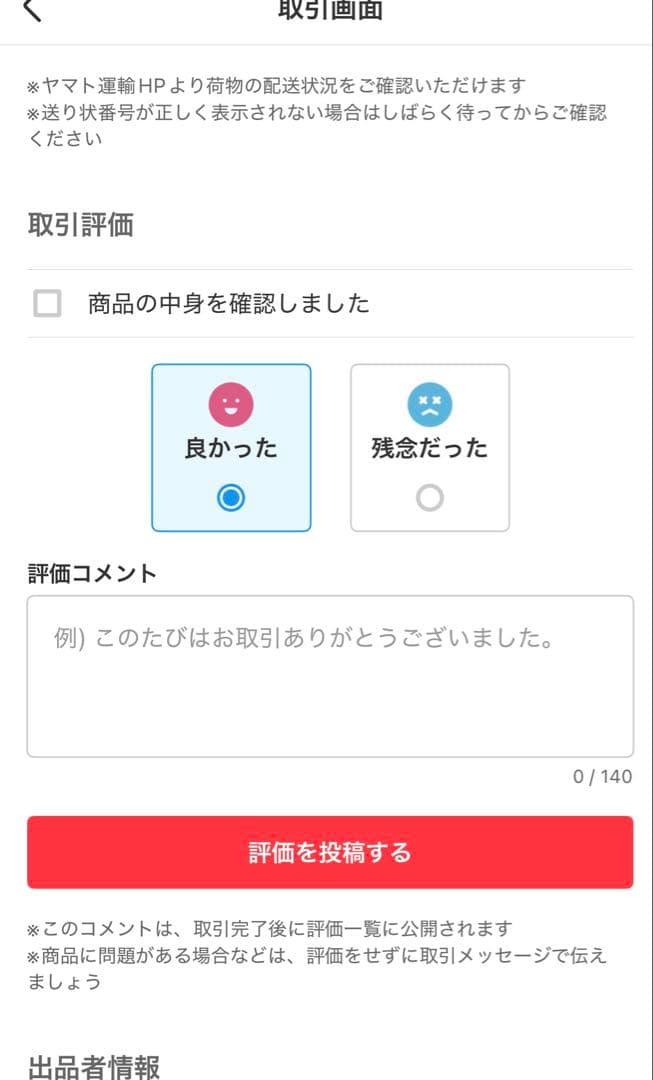Viewport: 653px width, 1080px height.
Task: Click the 取引メッセージ advice note
Action: (x=316, y=956)
